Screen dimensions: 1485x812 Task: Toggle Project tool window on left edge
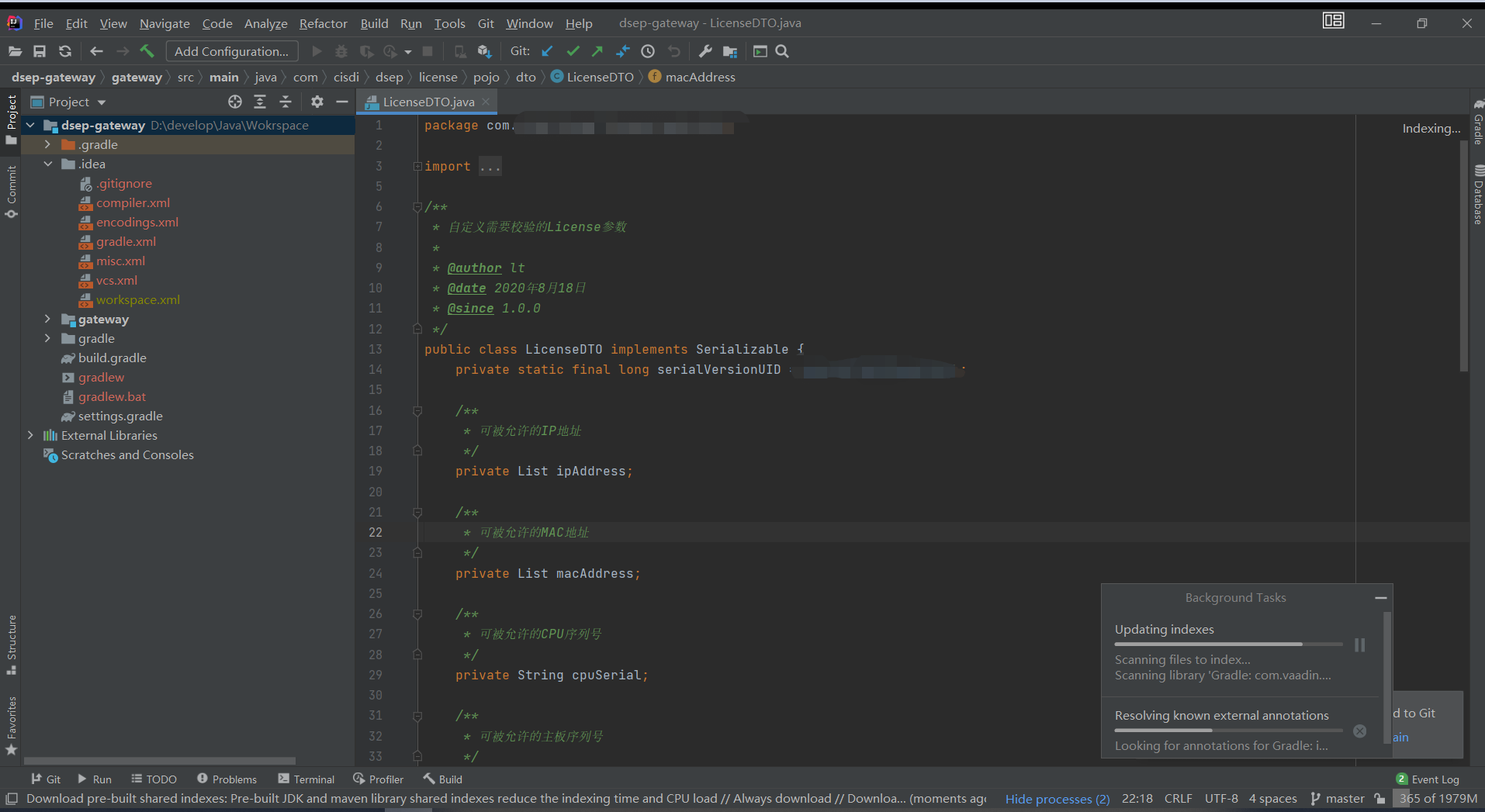coord(12,119)
